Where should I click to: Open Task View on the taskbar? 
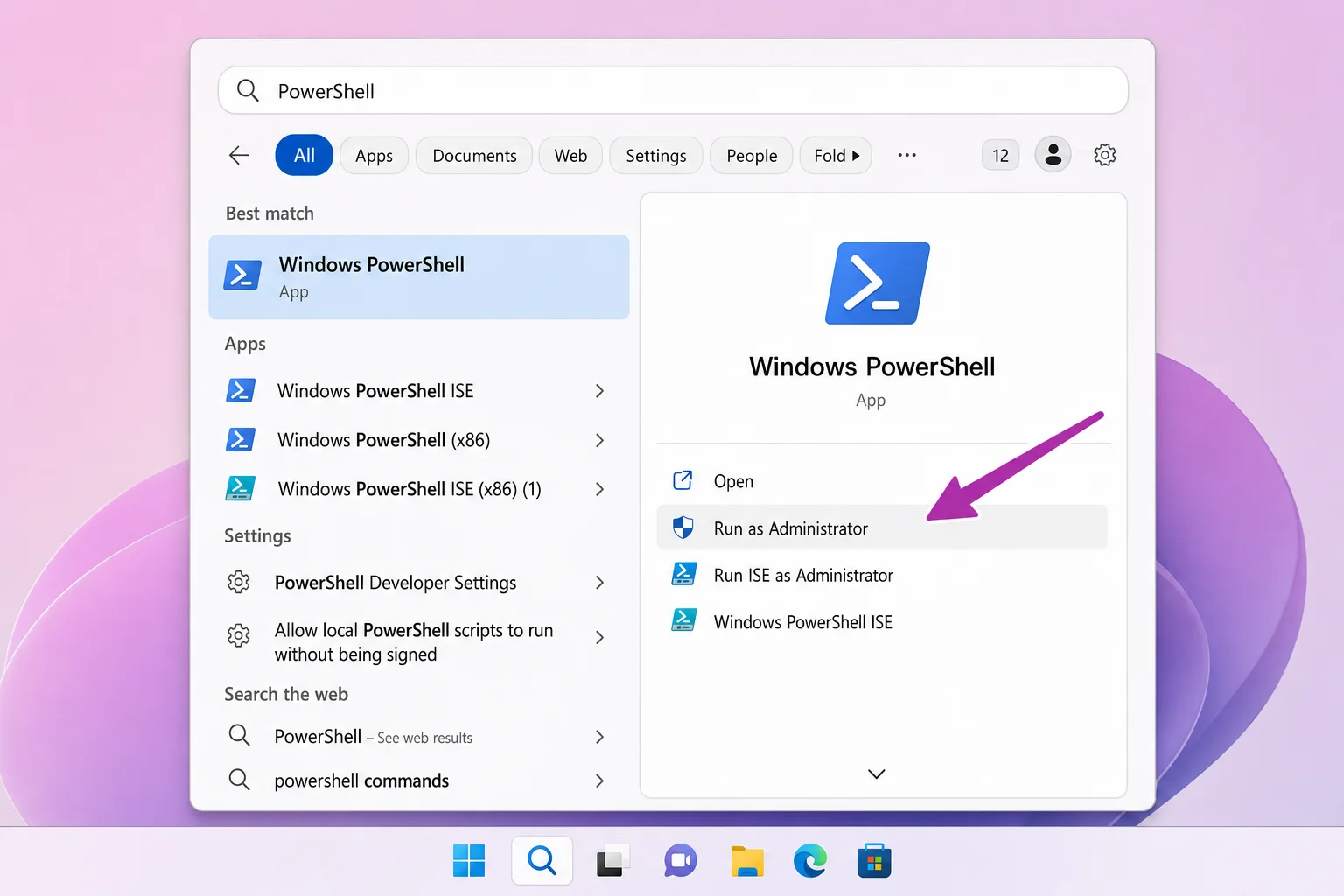click(x=612, y=861)
